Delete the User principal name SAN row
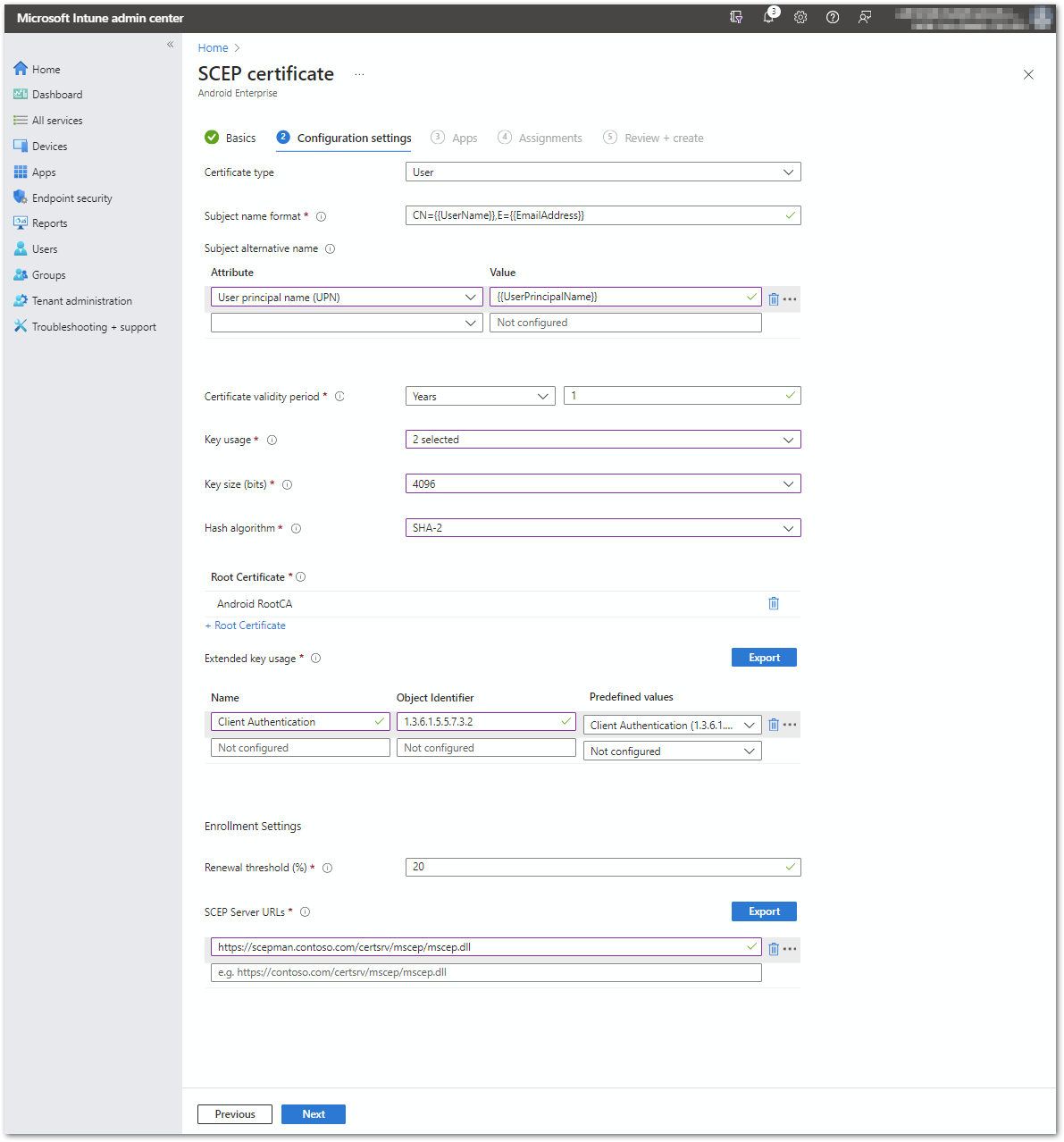 point(774,298)
